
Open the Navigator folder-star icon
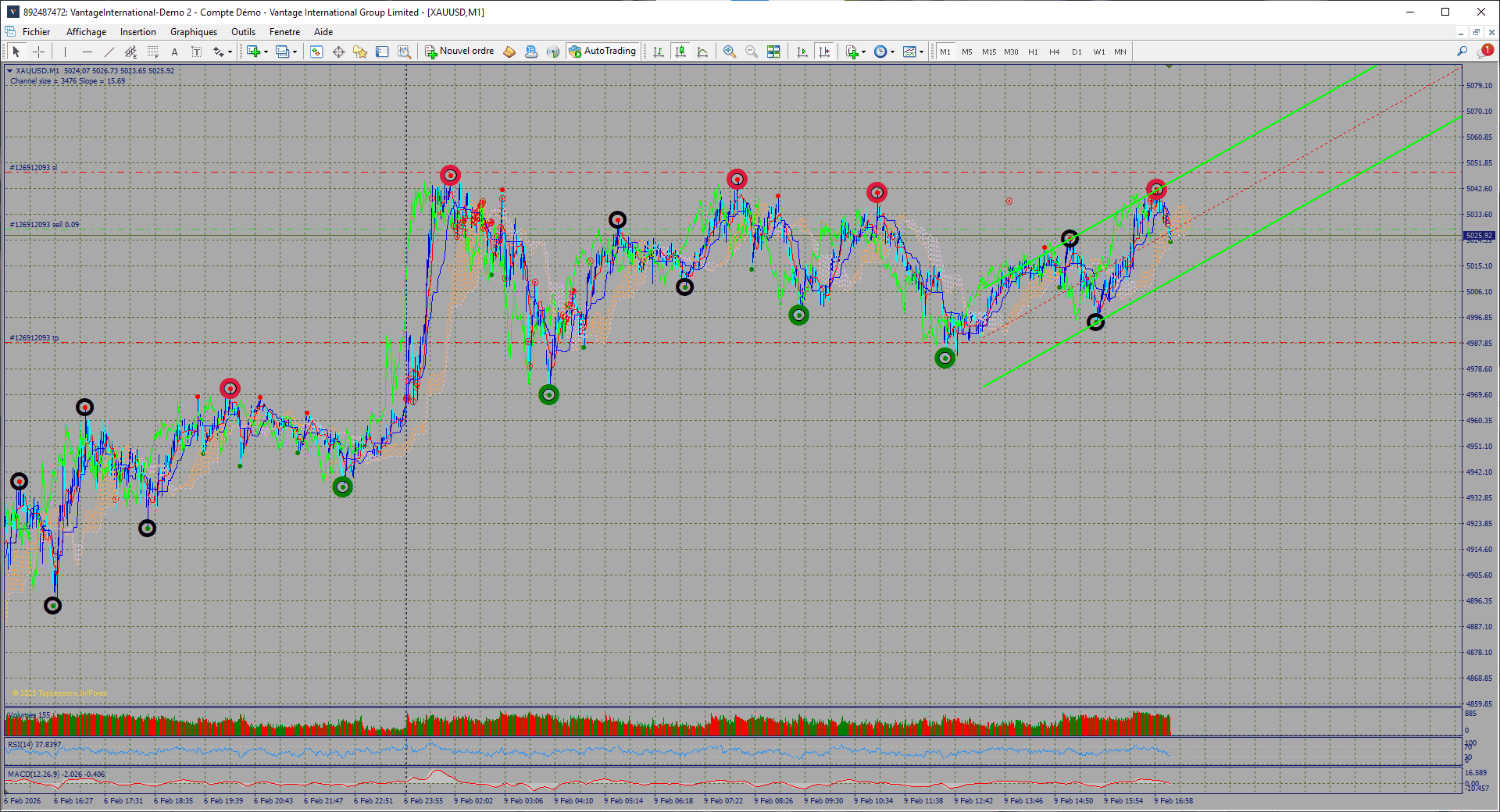coord(360,52)
